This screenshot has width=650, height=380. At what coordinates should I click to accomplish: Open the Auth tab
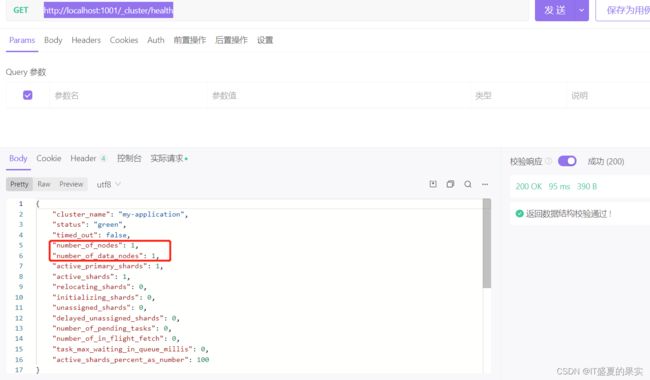tap(156, 40)
